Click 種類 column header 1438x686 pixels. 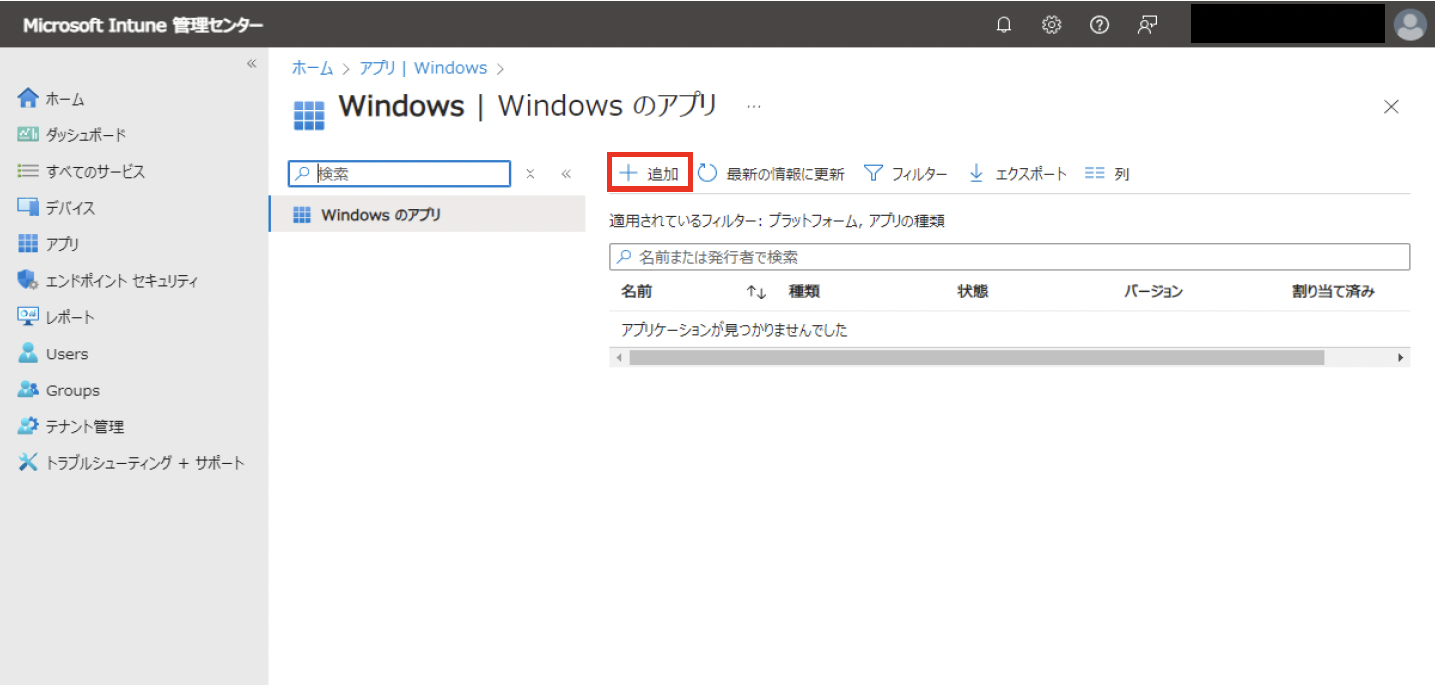804,292
